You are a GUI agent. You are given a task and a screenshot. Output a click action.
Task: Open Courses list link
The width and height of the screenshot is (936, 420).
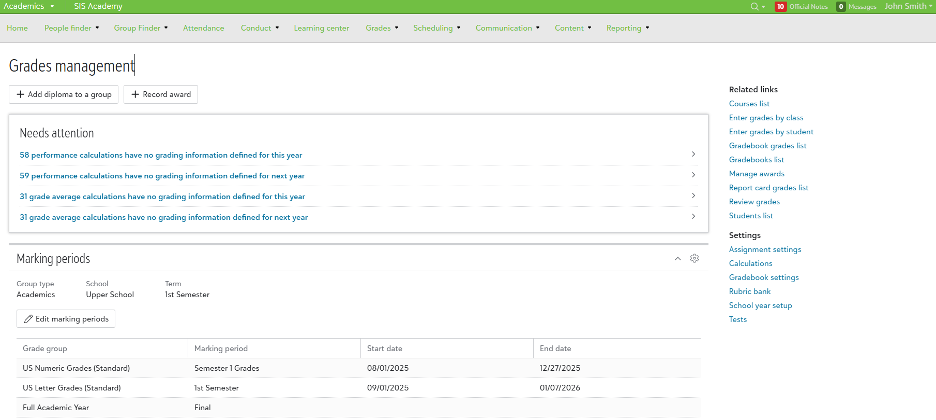tap(749, 104)
